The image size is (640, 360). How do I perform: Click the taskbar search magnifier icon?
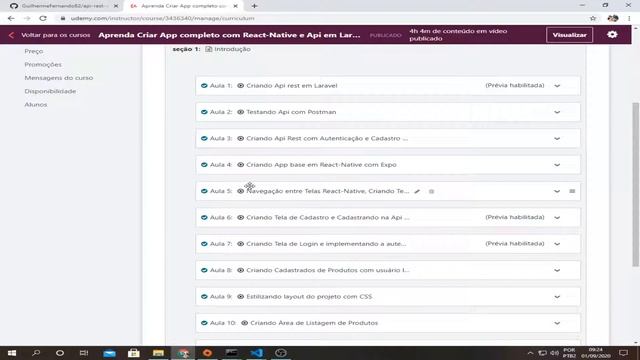(x=36, y=353)
